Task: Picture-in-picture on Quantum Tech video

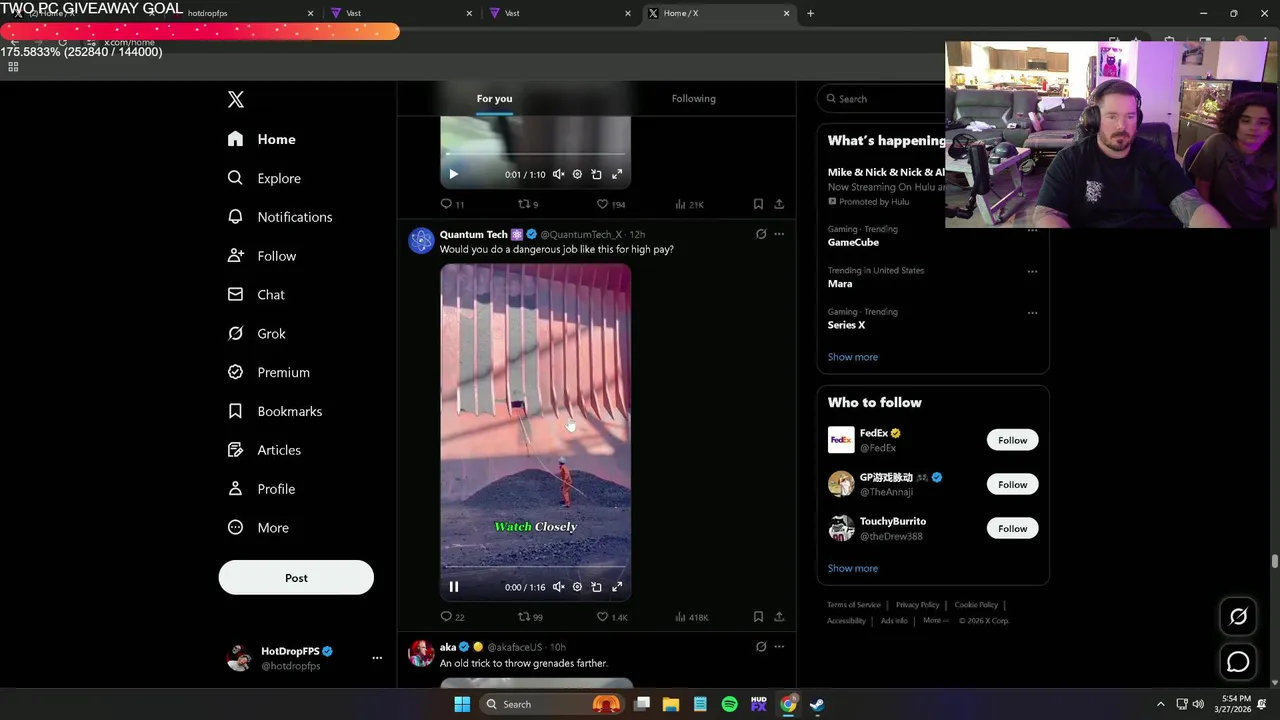Action: coord(596,587)
